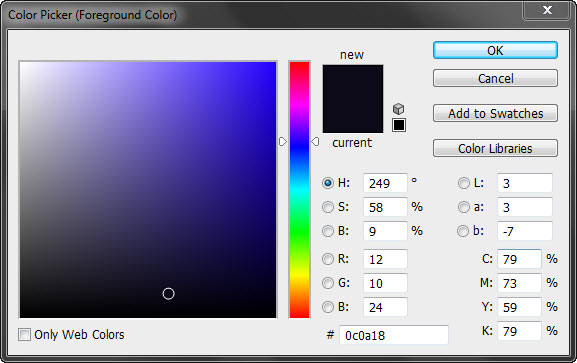Viewport: 577px width, 363px height.
Task: Select the H hue radio button
Action: [328, 183]
